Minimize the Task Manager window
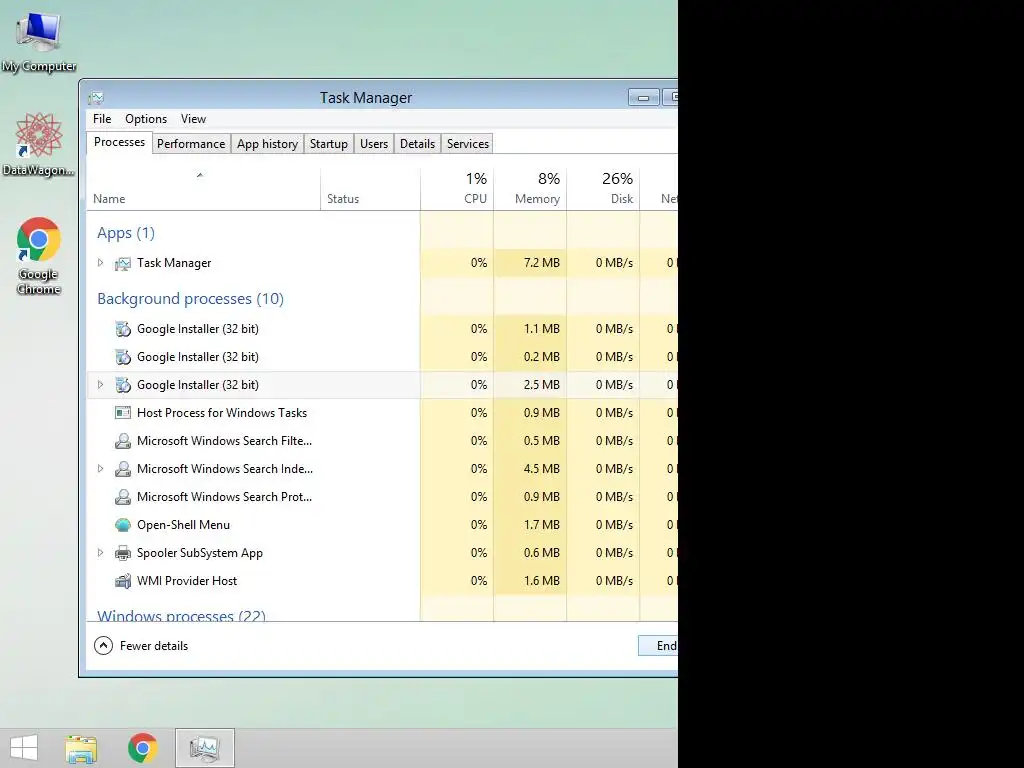The image size is (1024, 768). [x=643, y=98]
